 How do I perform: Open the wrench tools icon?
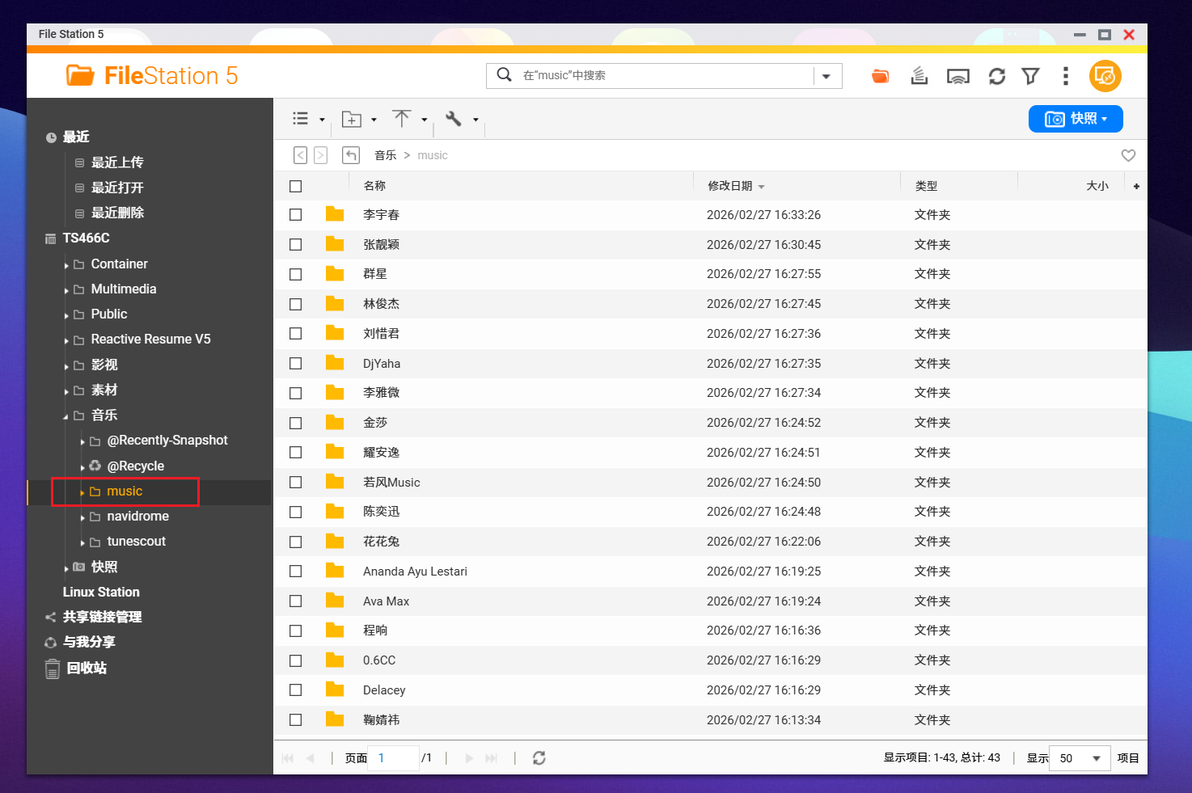(x=453, y=119)
